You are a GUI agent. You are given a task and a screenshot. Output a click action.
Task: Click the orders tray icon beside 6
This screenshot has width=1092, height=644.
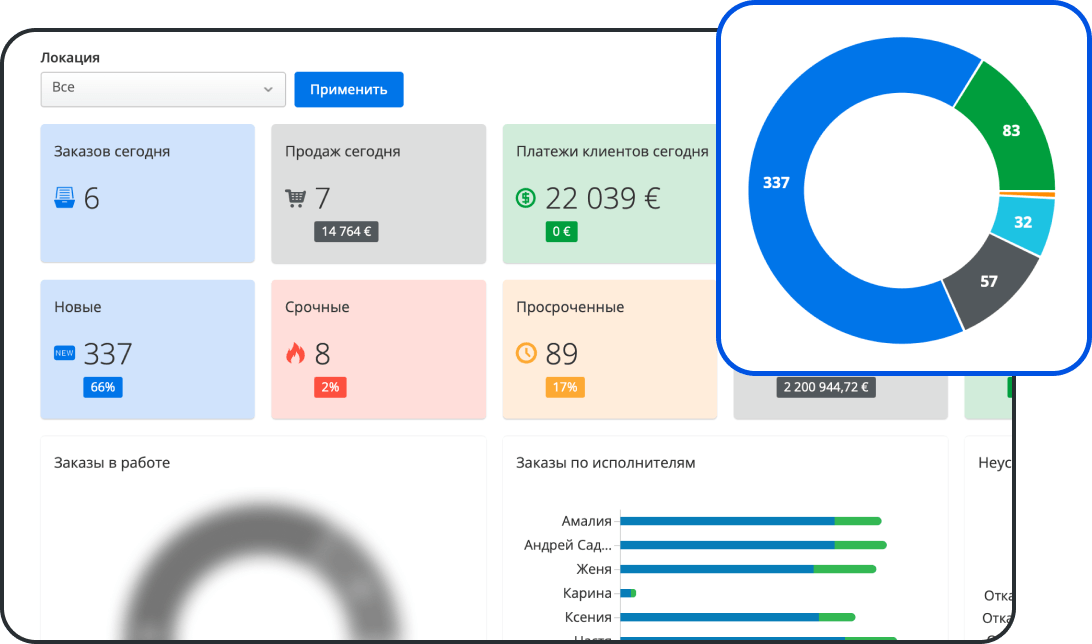65,198
